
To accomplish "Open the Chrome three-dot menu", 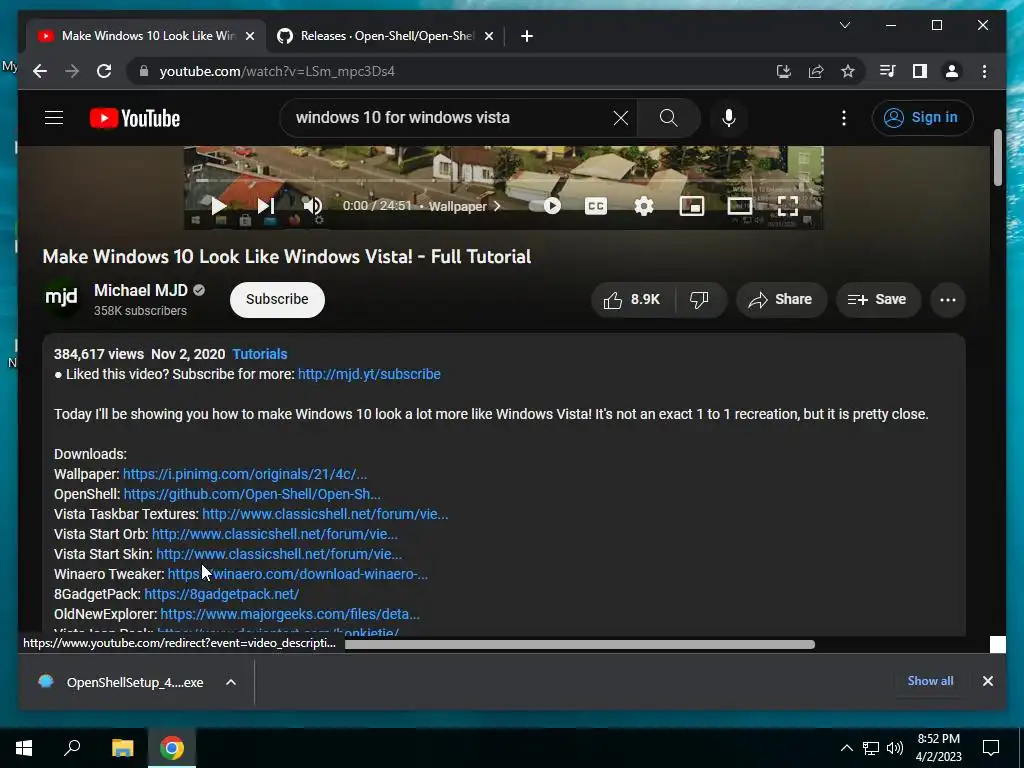I will 984,71.
